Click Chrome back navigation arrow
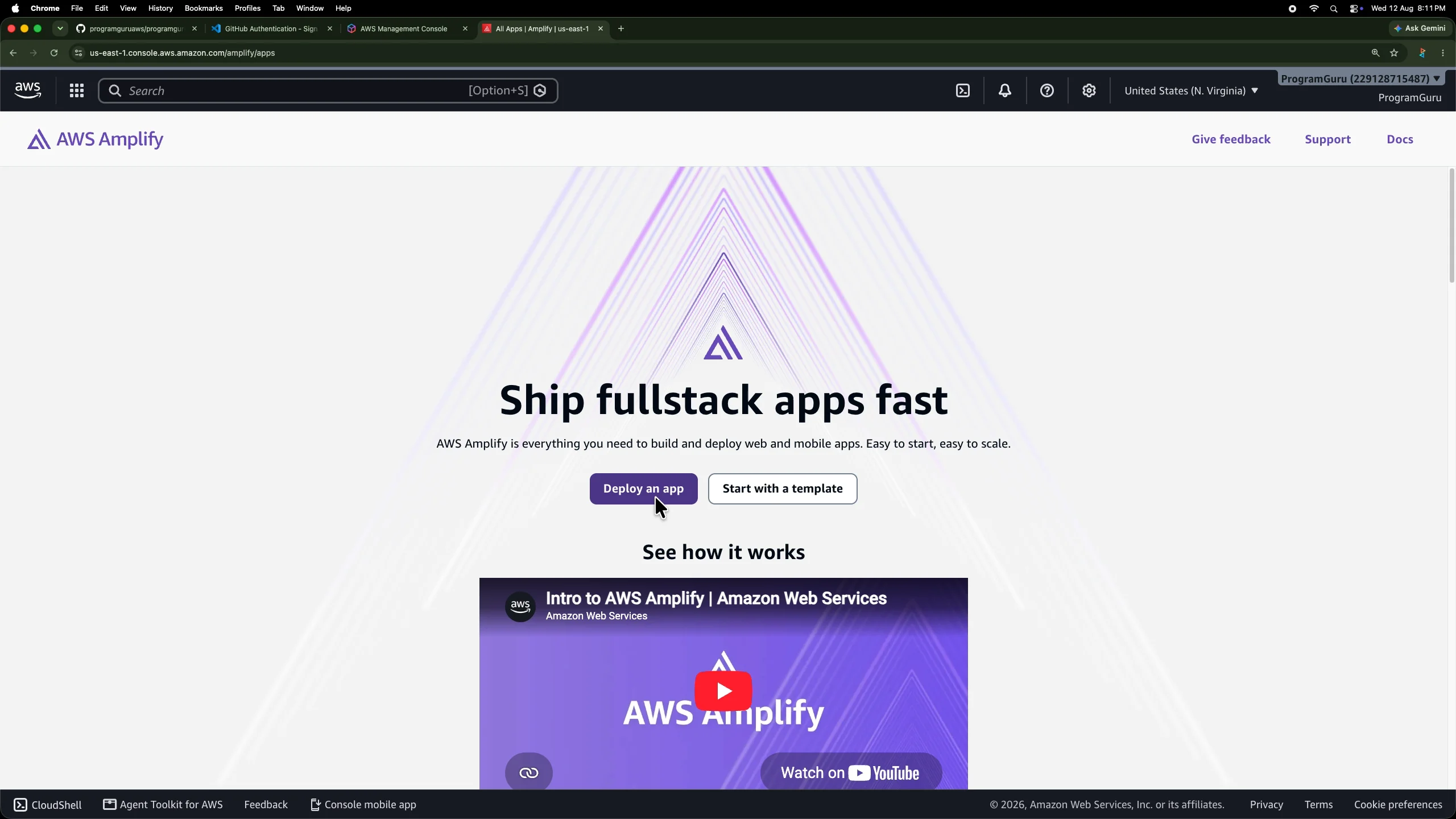The height and width of the screenshot is (819, 1456). (x=13, y=53)
